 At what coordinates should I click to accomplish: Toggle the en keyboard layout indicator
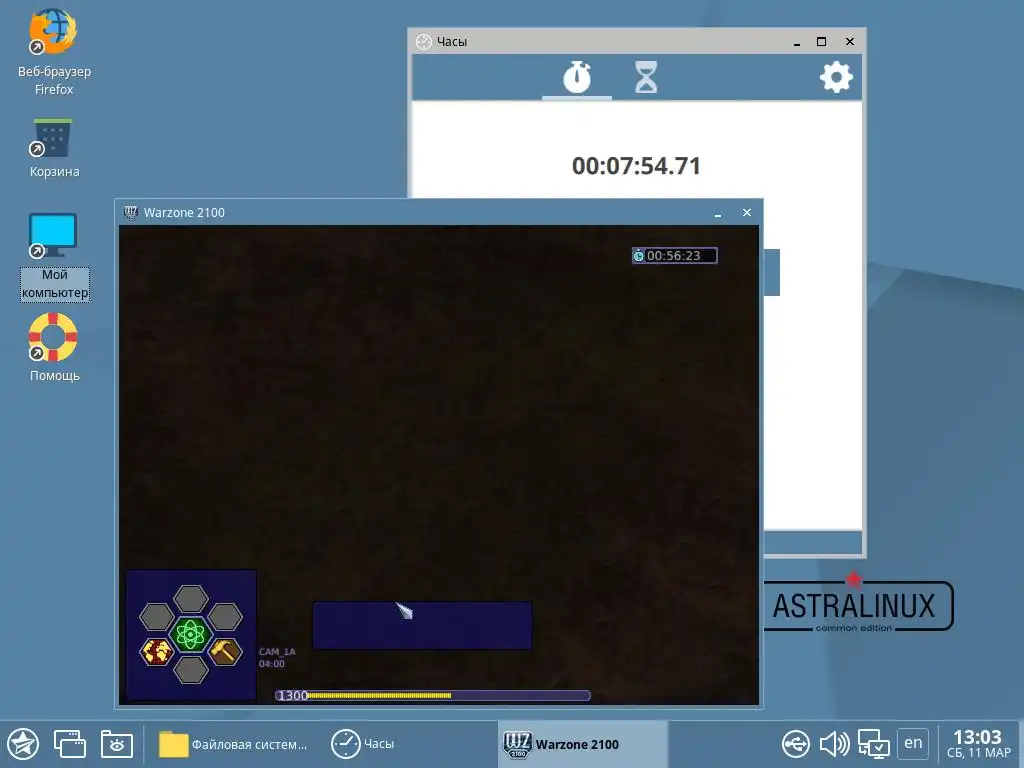tap(913, 743)
